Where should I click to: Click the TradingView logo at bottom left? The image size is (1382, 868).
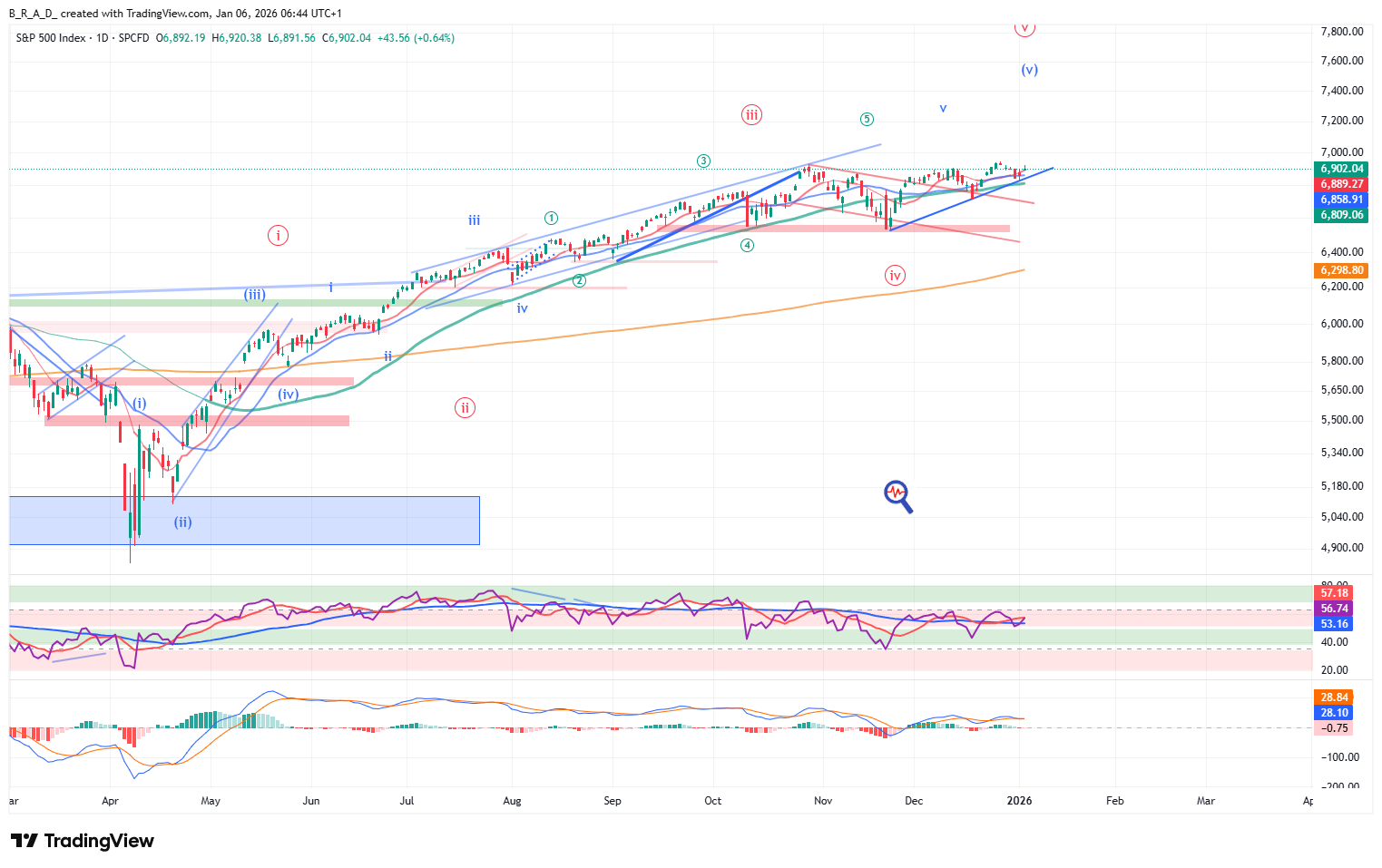[83, 841]
